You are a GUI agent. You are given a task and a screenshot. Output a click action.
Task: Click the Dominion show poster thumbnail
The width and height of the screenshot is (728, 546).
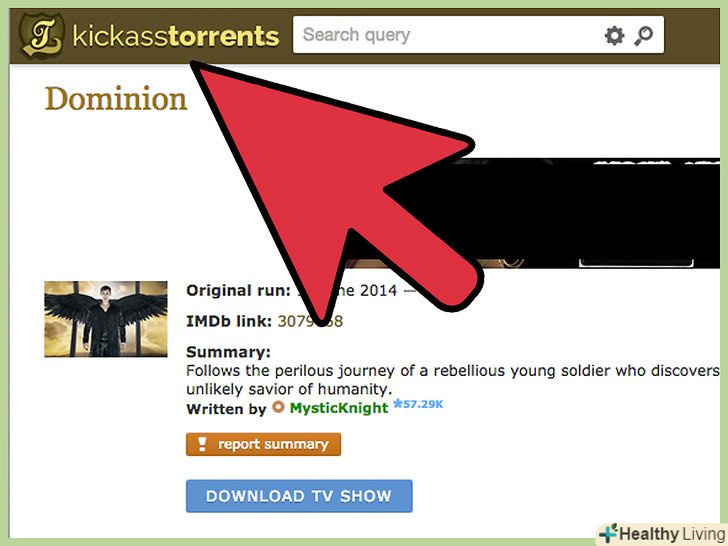pos(106,319)
